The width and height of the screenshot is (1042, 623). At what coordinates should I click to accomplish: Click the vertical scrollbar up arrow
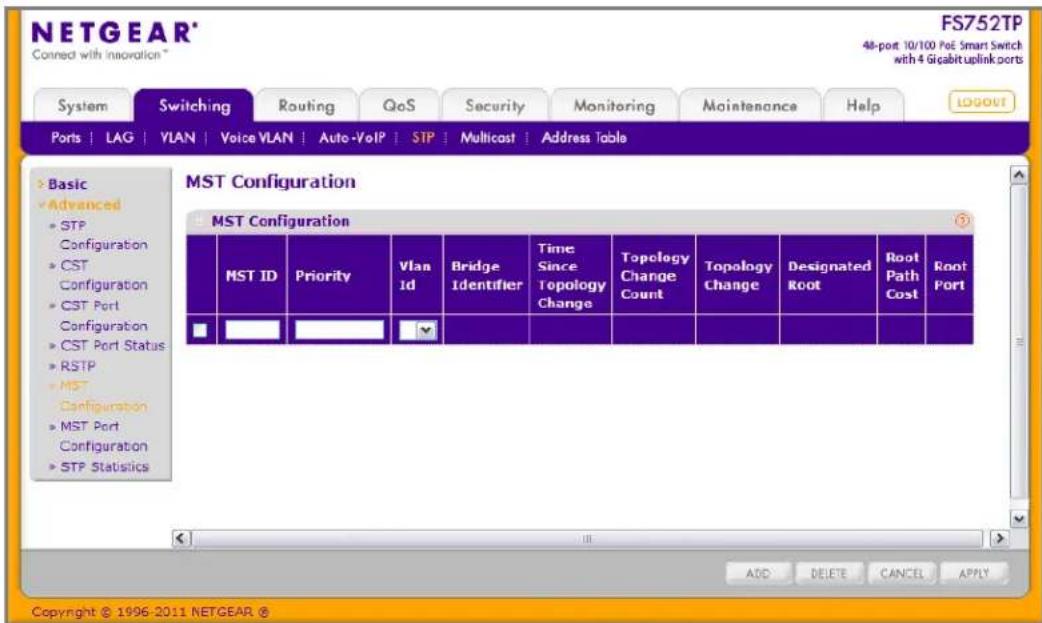pyautogui.click(x=1019, y=175)
